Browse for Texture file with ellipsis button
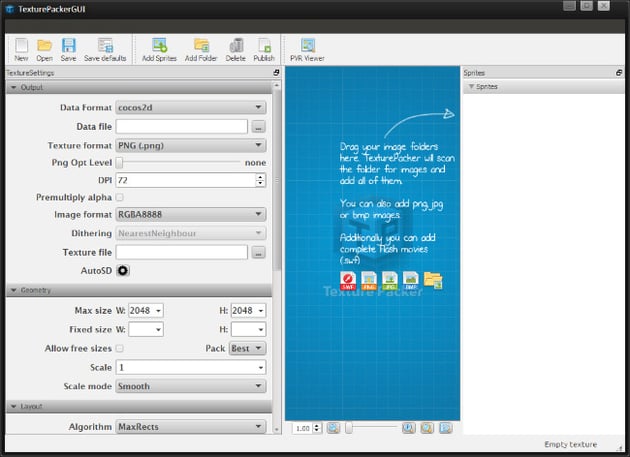 click(x=258, y=252)
